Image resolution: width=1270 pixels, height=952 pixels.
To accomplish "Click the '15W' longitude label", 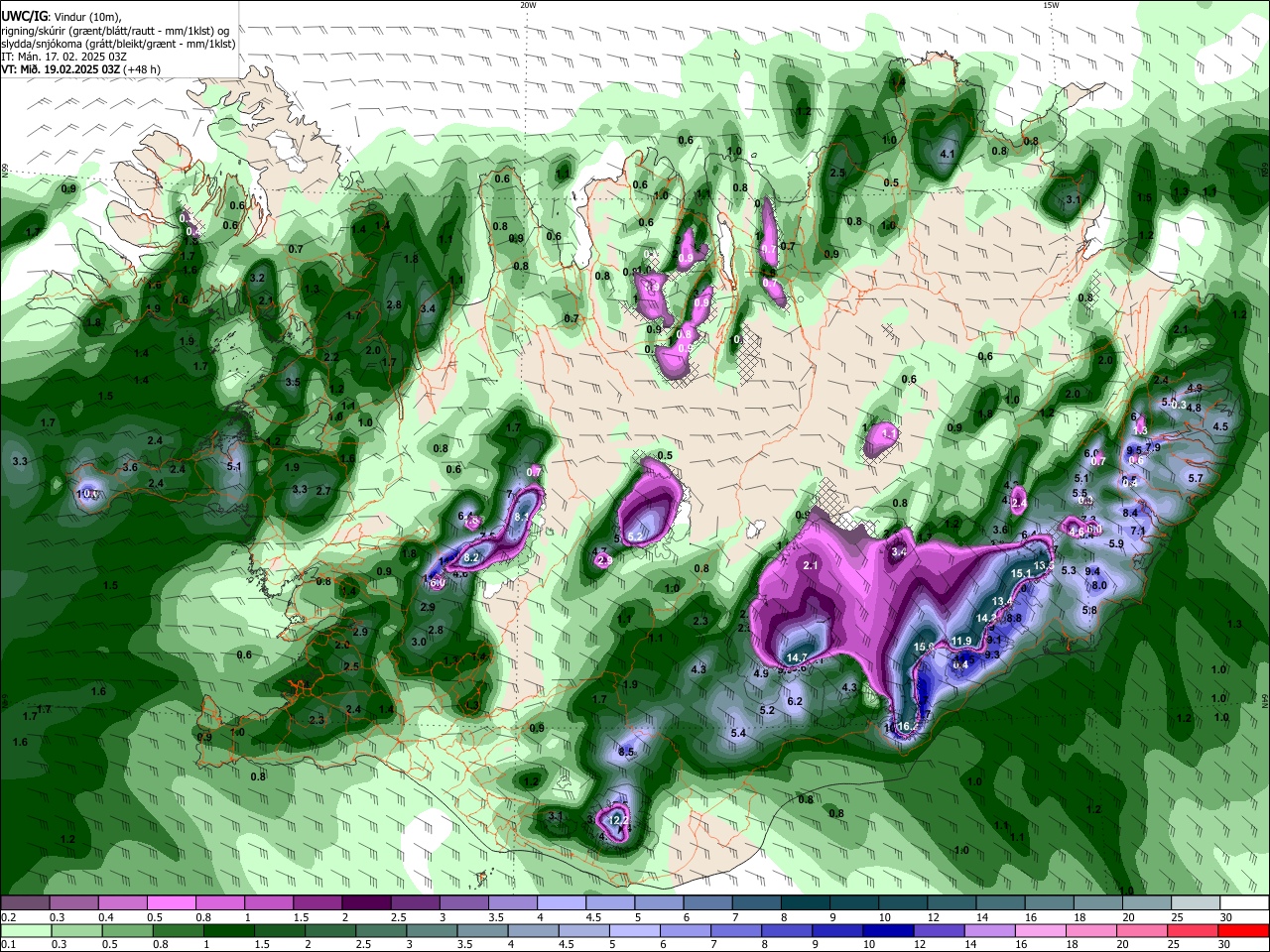I will [x=1051, y=5].
